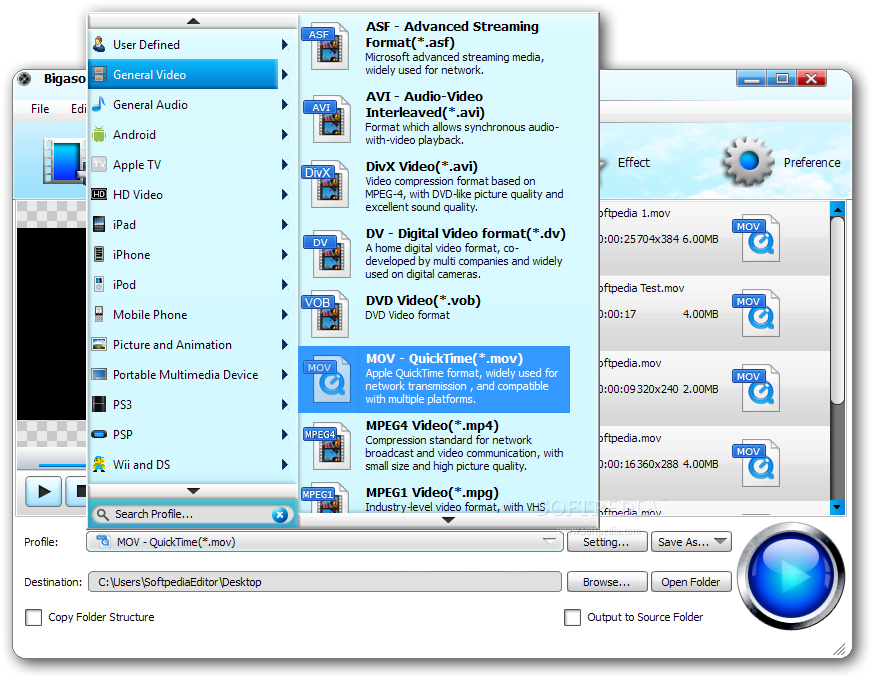Click the Wii and DS character icon
The height and width of the screenshot is (679, 873).
[99, 464]
